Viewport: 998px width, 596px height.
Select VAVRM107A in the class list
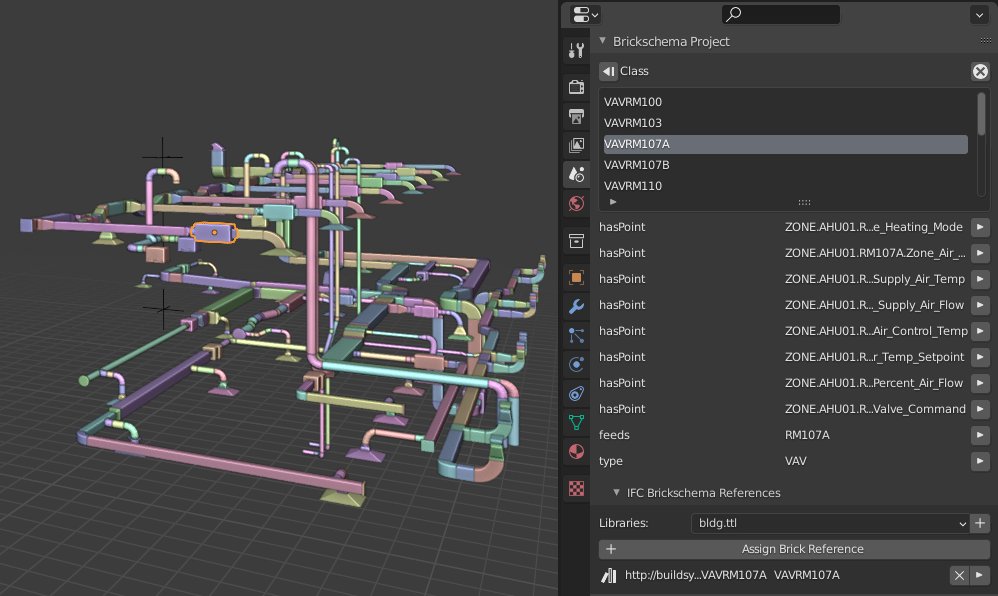[x=785, y=144]
